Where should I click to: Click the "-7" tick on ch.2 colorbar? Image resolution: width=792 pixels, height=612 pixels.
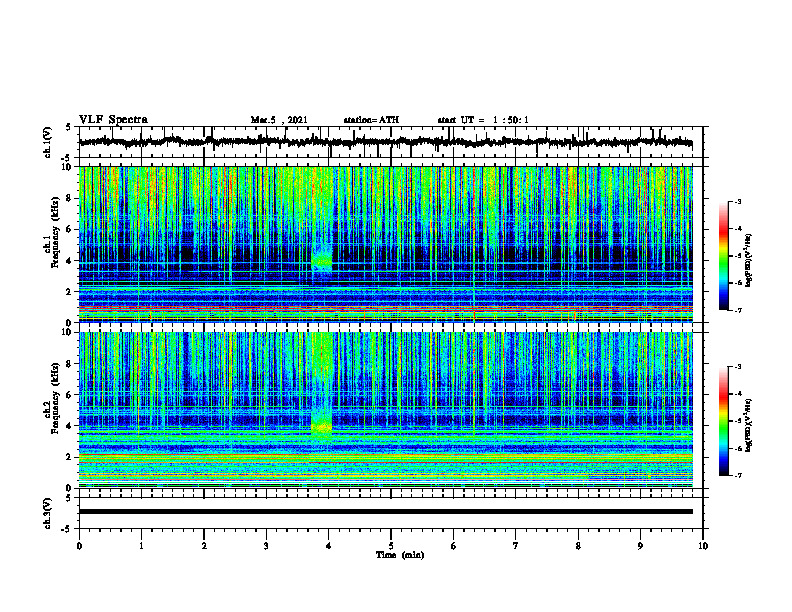[x=737, y=476]
